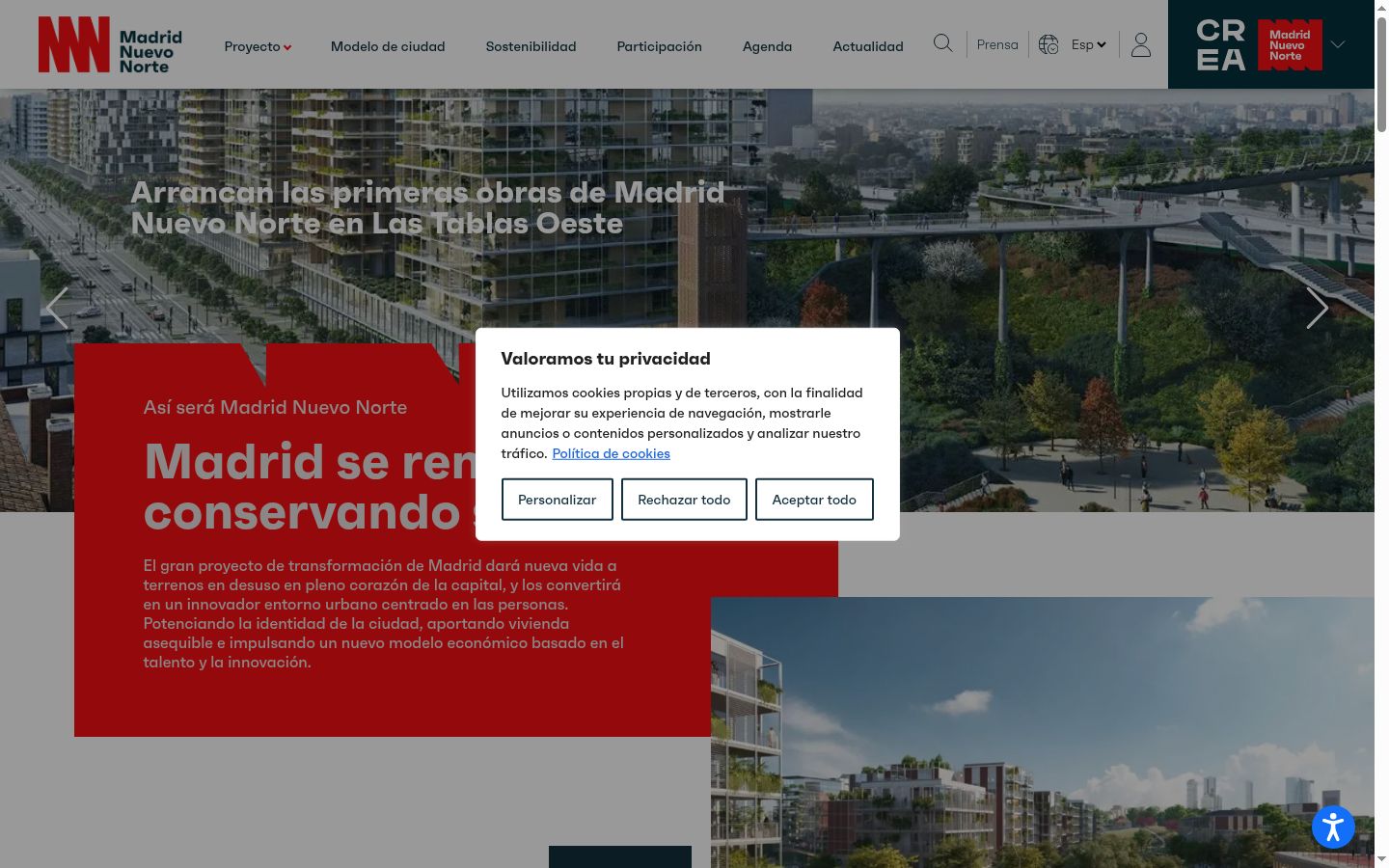Open the accessibility widget icon
1389x868 pixels.
coord(1333,827)
